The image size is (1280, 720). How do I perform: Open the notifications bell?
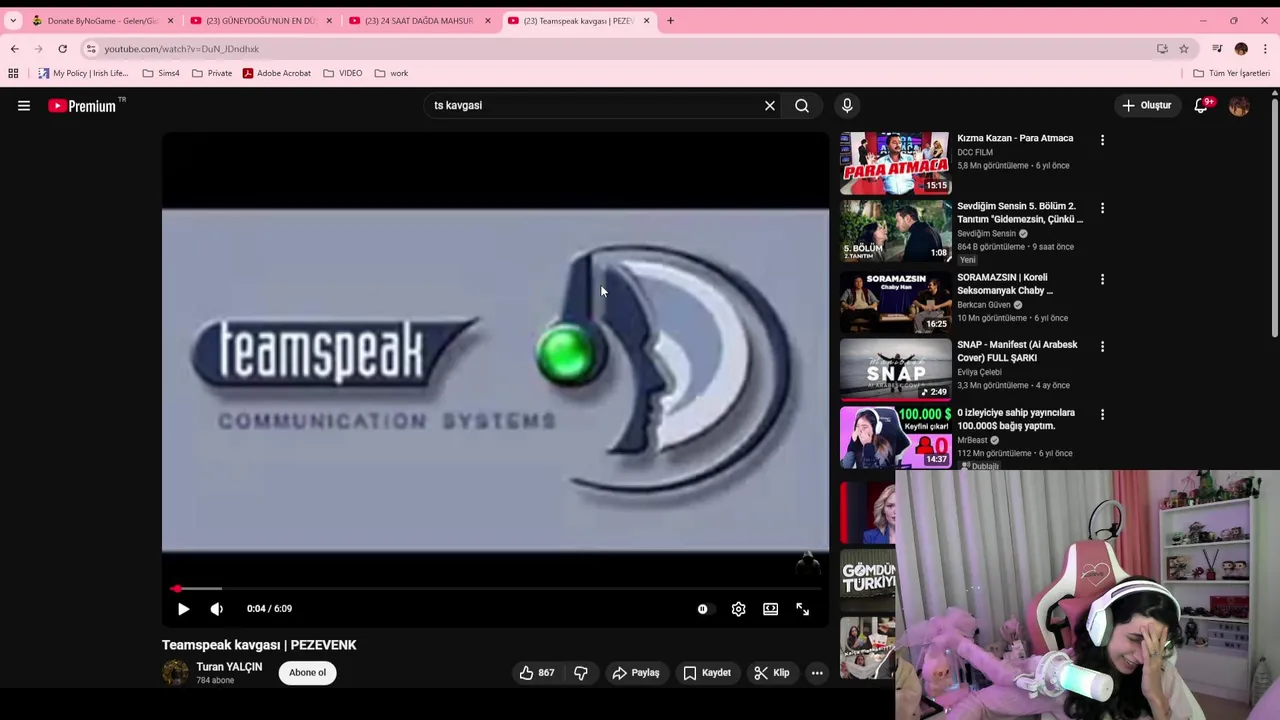click(1201, 105)
